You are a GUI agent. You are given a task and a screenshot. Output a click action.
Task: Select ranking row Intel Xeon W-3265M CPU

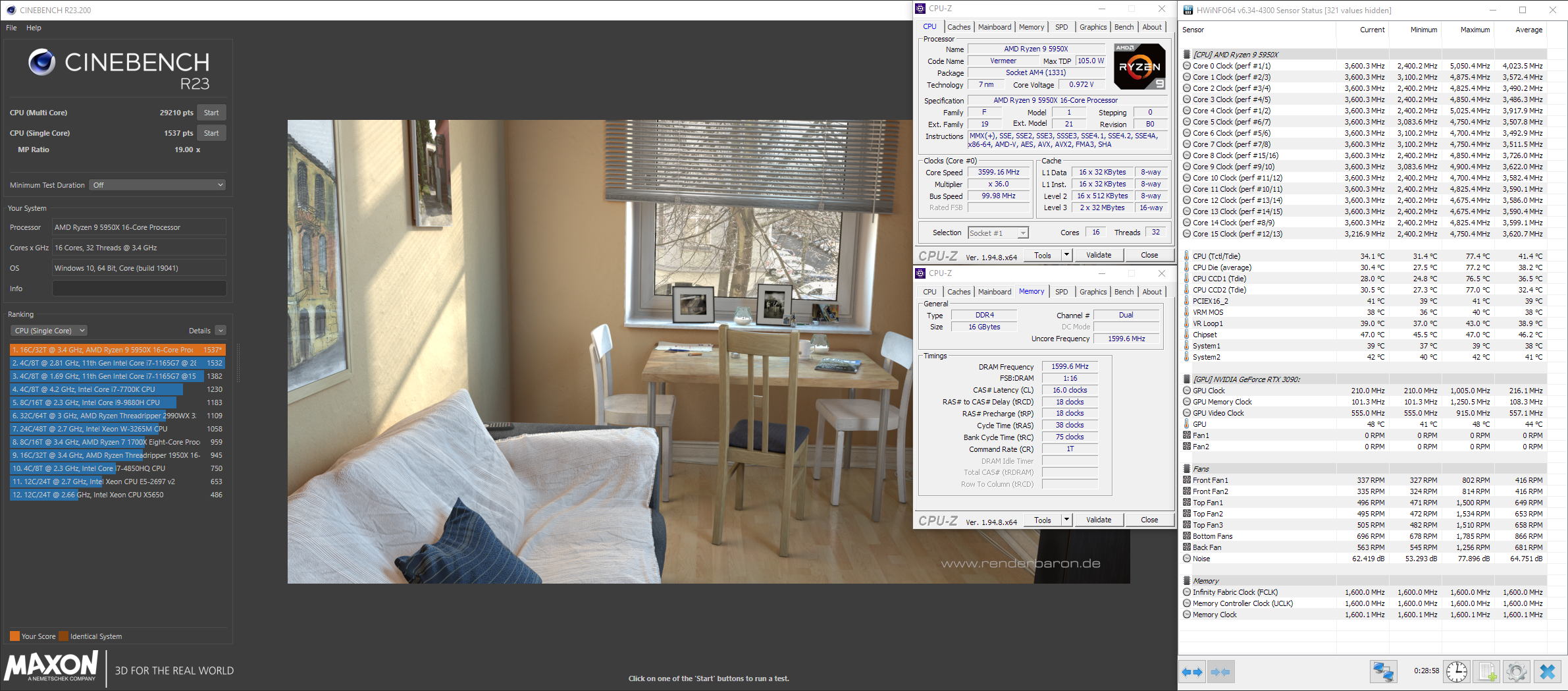click(117, 429)
